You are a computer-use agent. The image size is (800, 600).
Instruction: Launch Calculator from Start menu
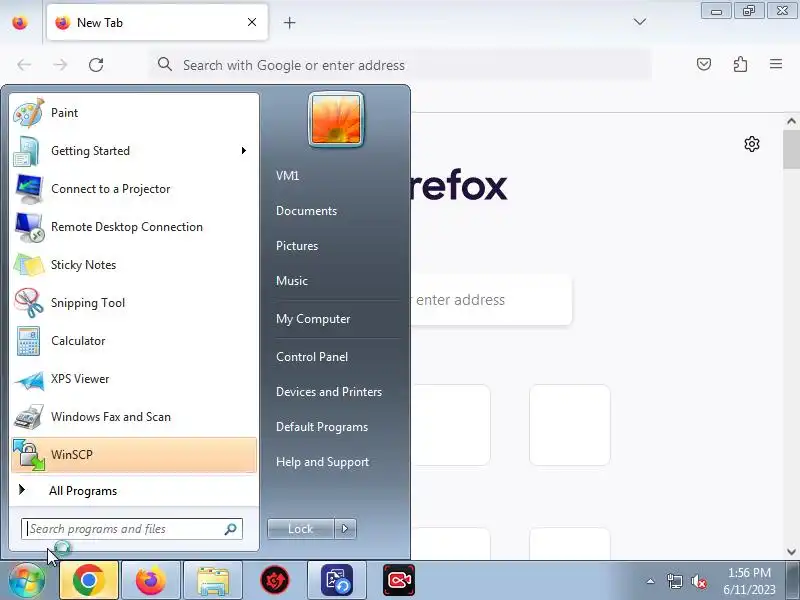[x=134, y=341]
